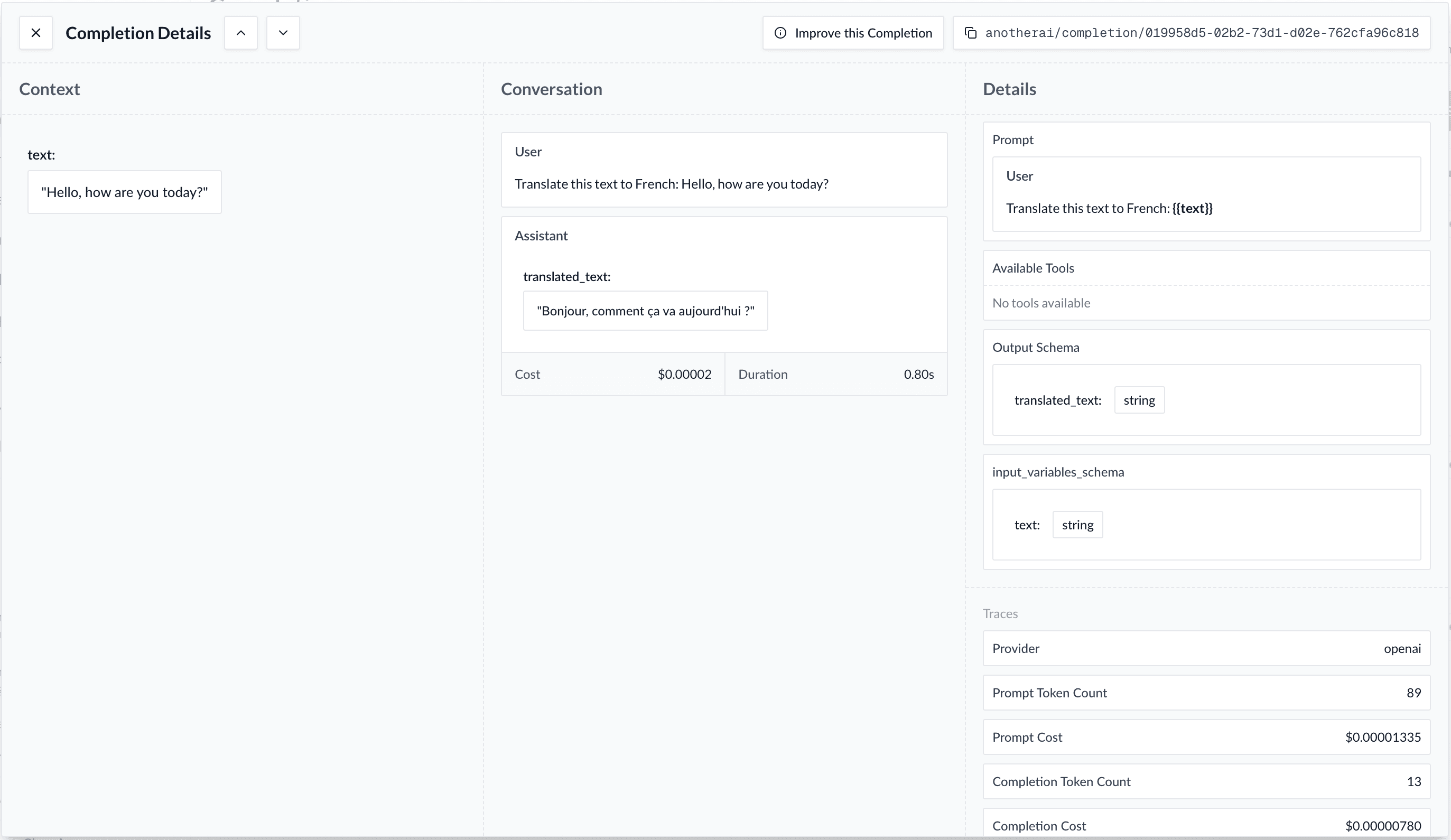Select the User message in Conversation
Image resolution: width=1451 pixels, height=840 pixels.
tap(724, 170)
